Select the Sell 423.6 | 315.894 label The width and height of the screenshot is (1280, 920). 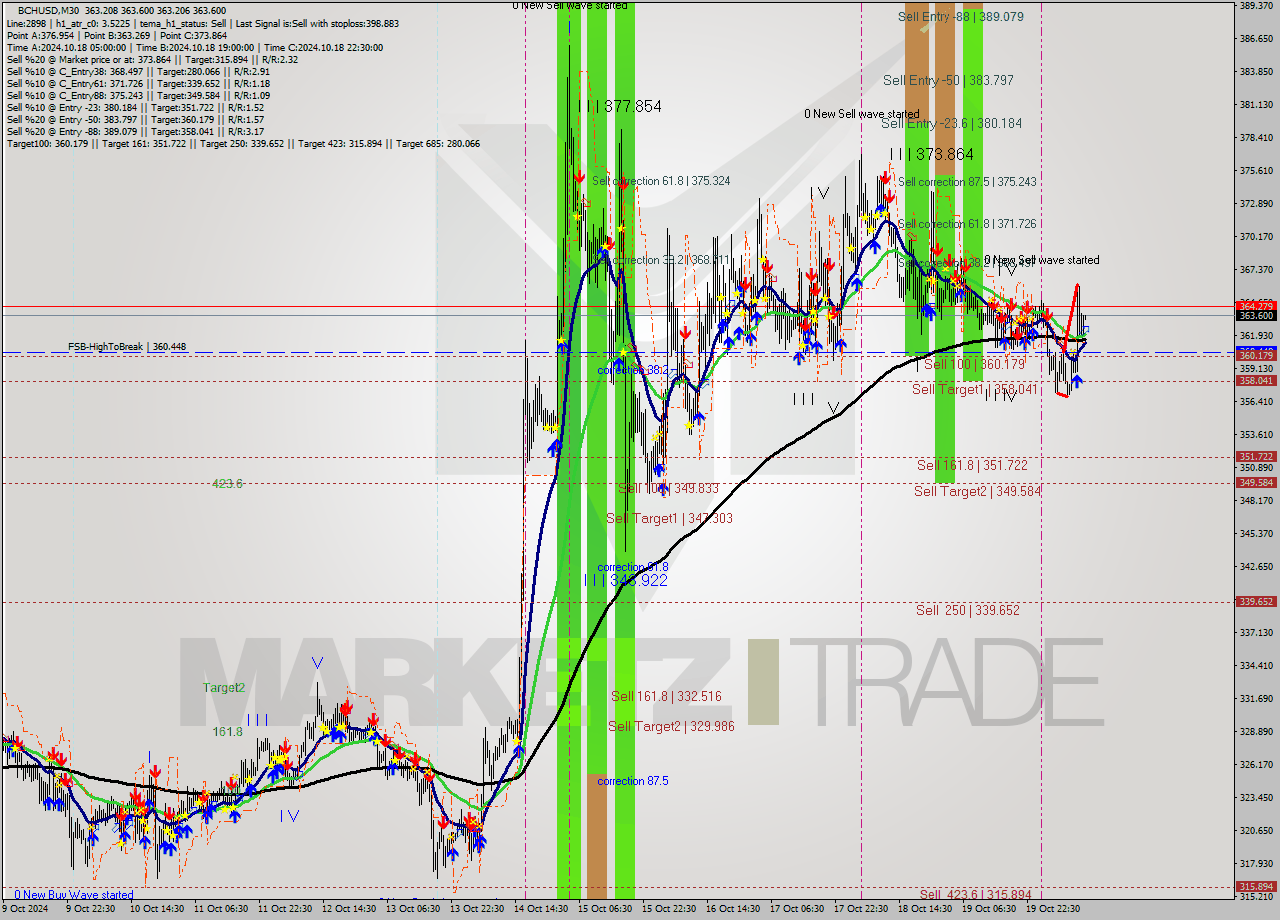coord(975,894)
